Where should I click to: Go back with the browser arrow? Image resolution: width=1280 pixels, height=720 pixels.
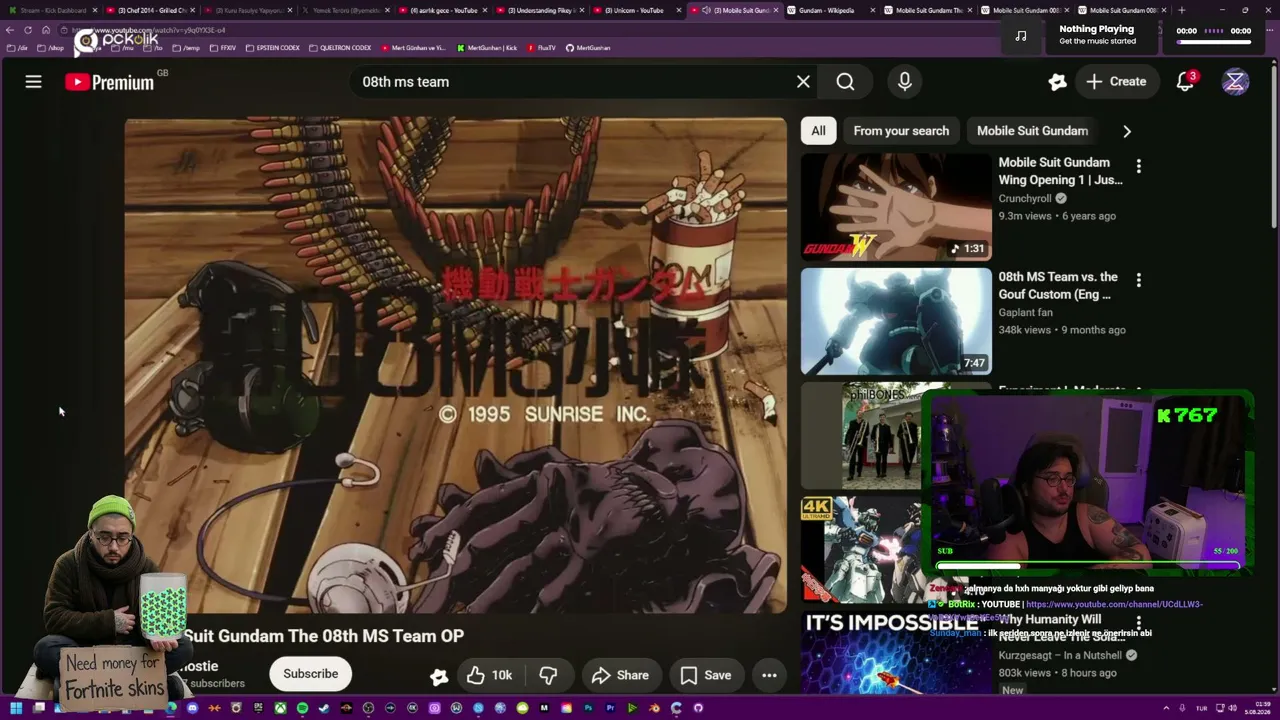10,30
